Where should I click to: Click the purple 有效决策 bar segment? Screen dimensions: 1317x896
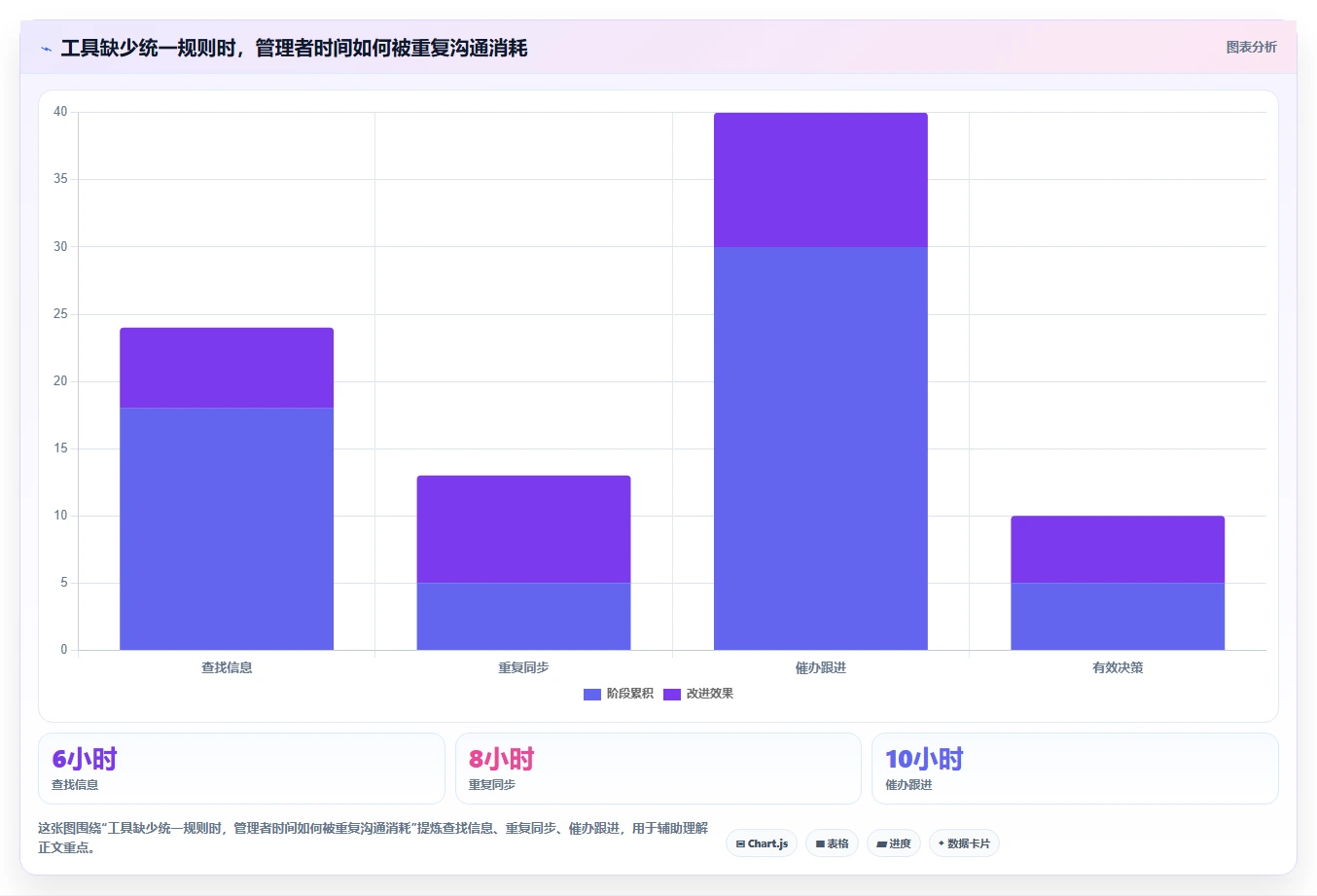coord(1118,550)
